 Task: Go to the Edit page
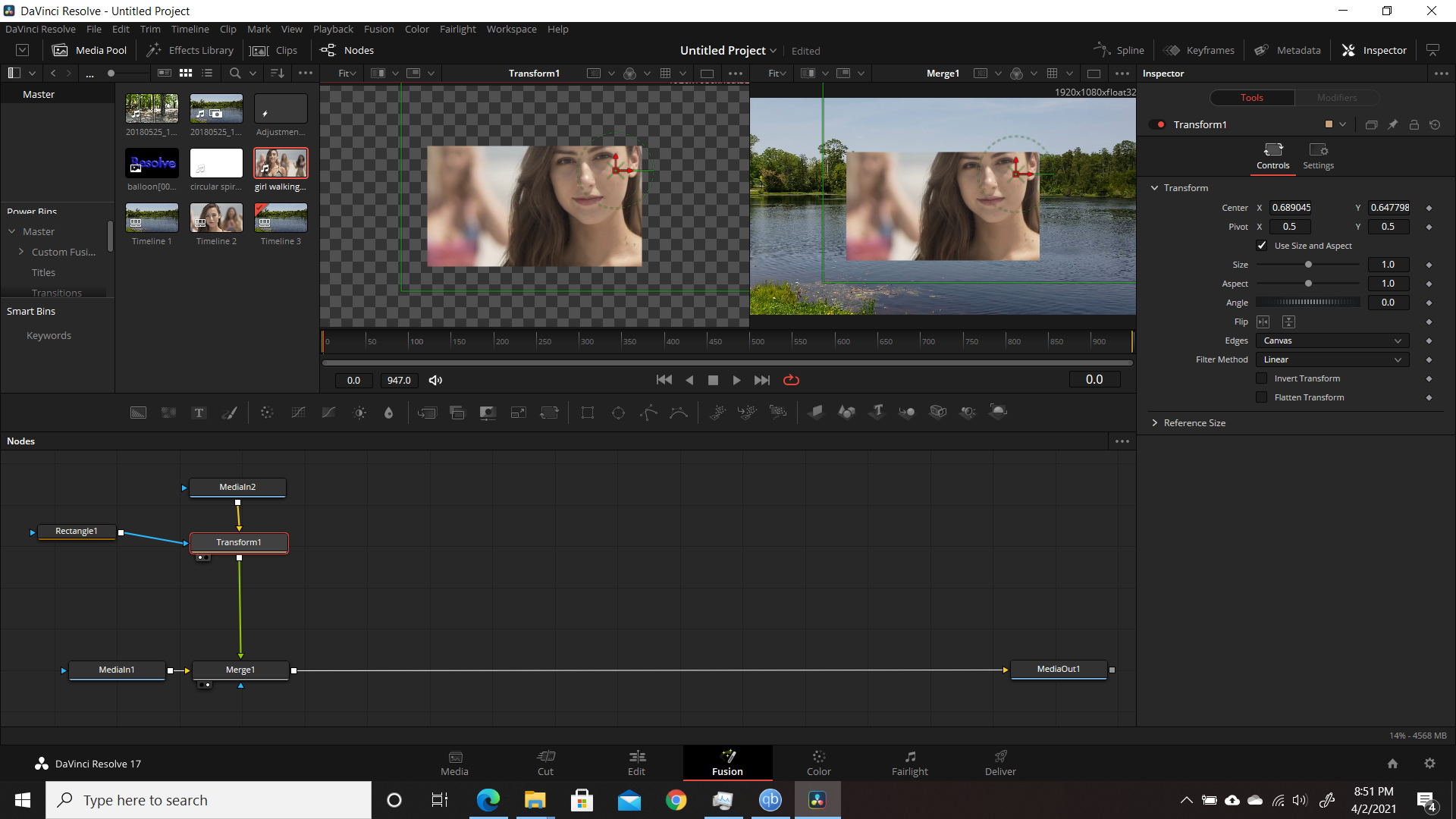pyautogui.click(x=636, y=763)
